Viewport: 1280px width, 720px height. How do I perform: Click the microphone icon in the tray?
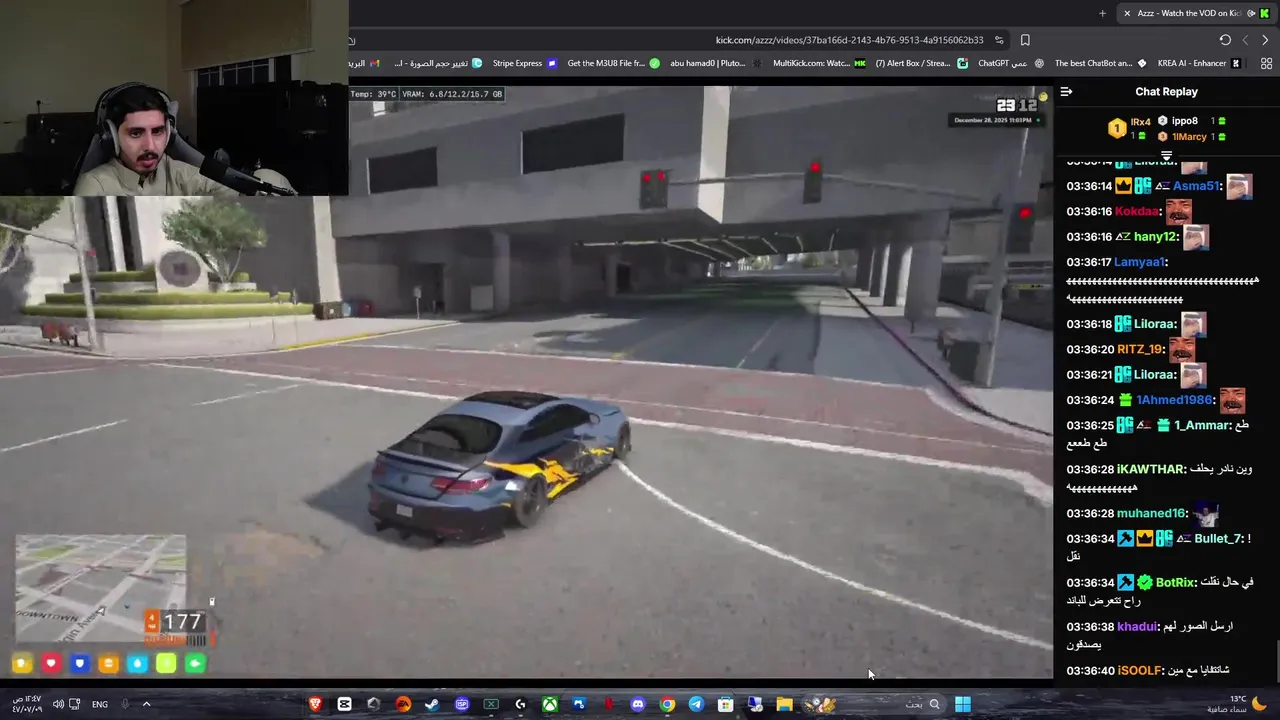click(x=125, y=704)
